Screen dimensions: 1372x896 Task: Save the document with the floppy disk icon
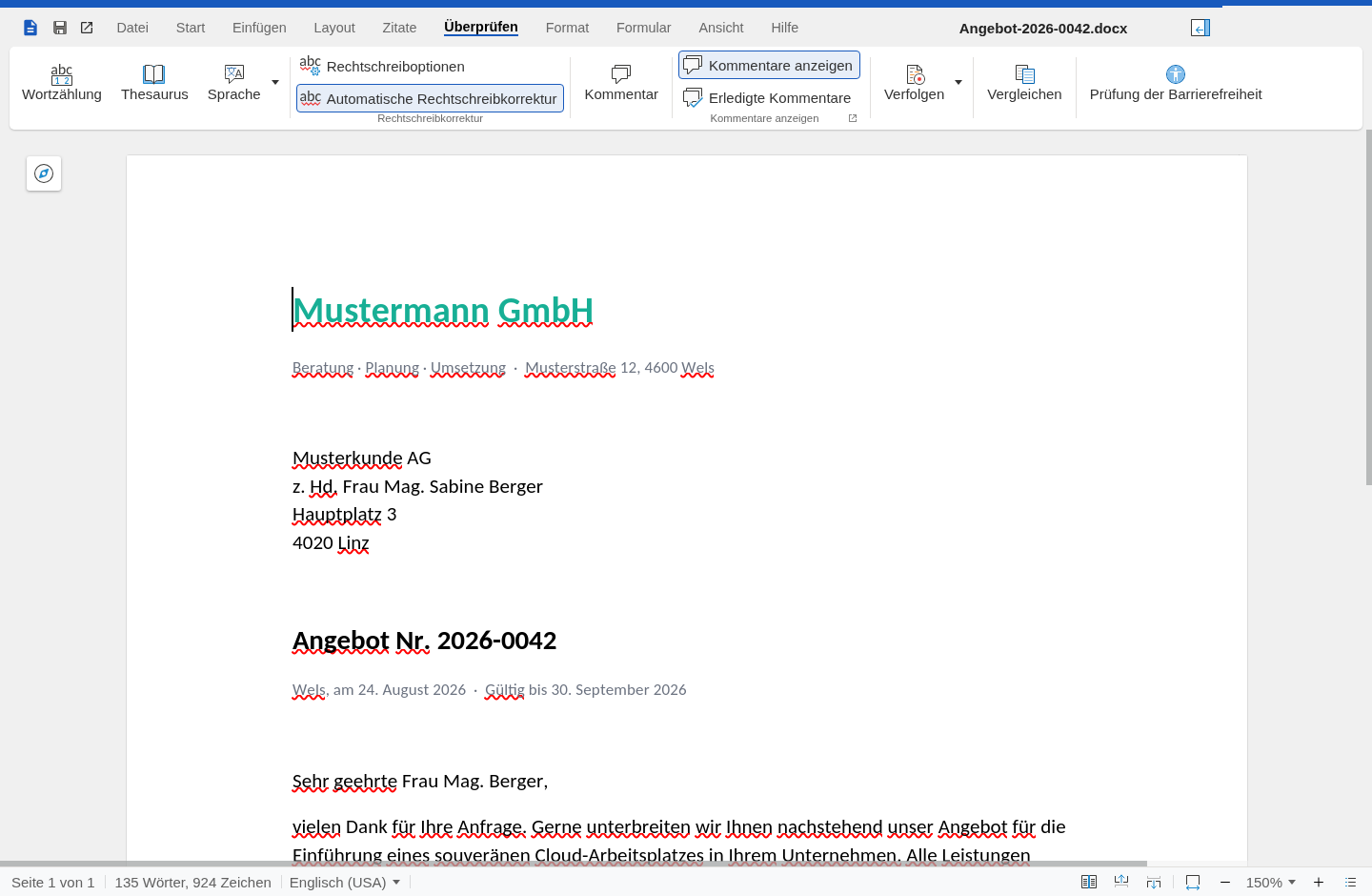click(x=60, y=28)
